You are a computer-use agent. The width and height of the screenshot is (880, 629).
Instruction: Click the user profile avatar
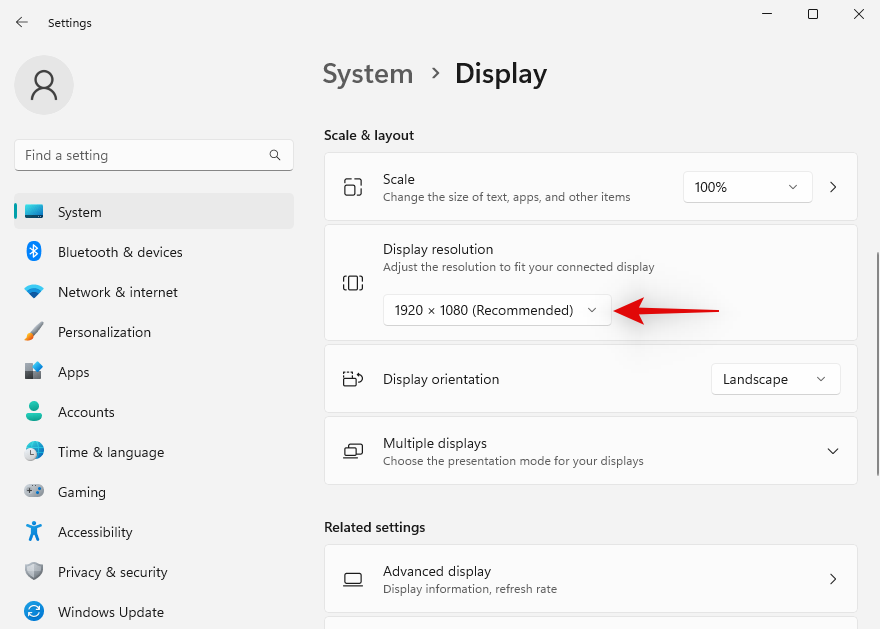tap(43, 85)
